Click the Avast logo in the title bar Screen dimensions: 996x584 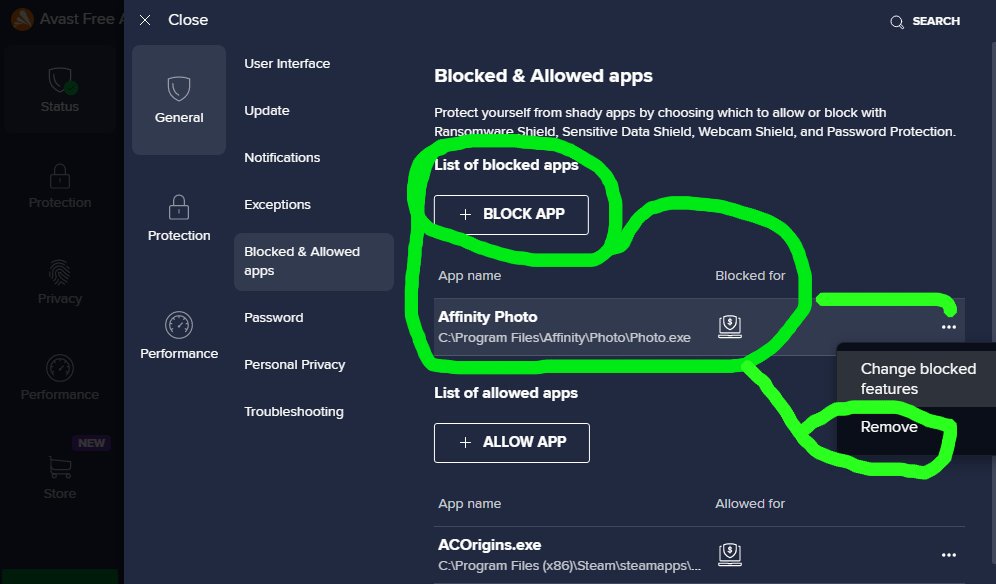[x=22, y=19]
